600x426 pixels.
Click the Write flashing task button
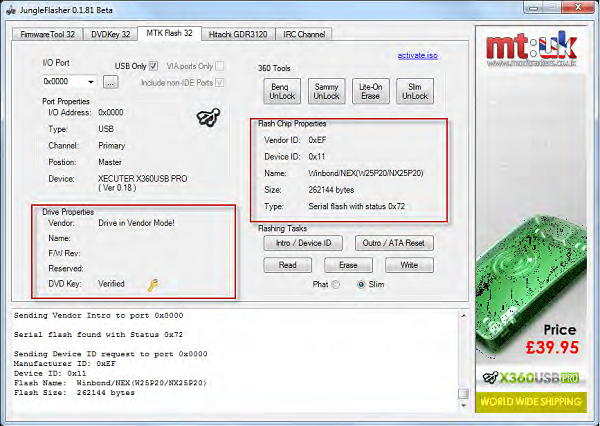pyautogui.click(x=409, y=265)
